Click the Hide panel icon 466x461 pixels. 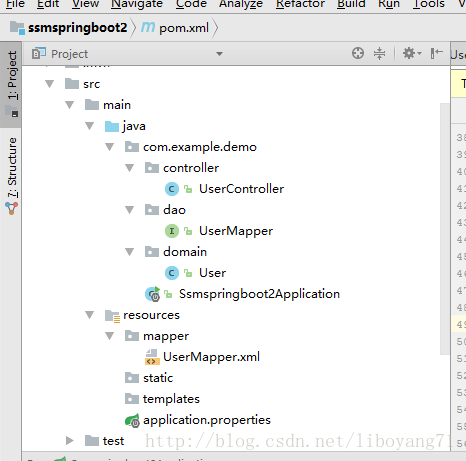click(436, 53)
